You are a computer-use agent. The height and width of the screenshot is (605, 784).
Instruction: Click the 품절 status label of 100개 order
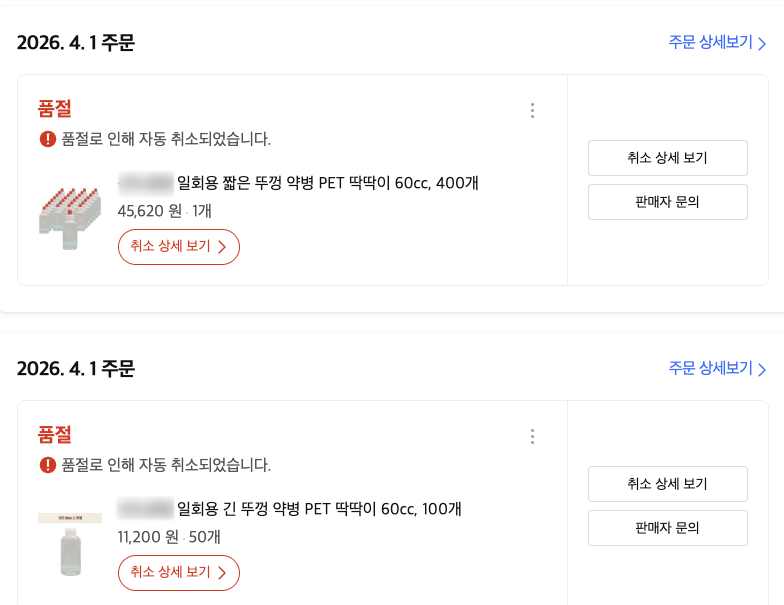55,435
